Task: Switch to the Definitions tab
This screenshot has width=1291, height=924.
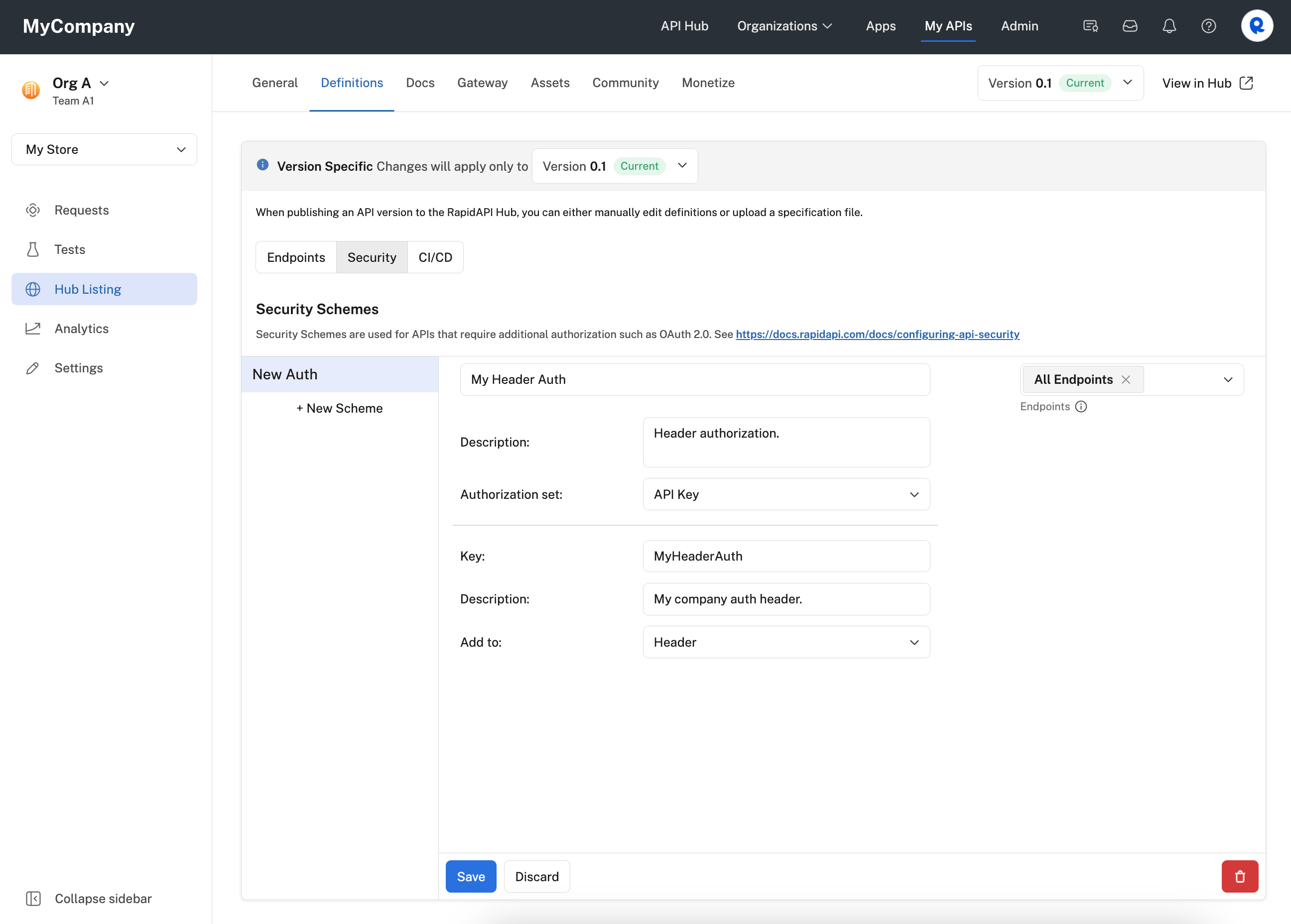Action: (x=351, y=83)
